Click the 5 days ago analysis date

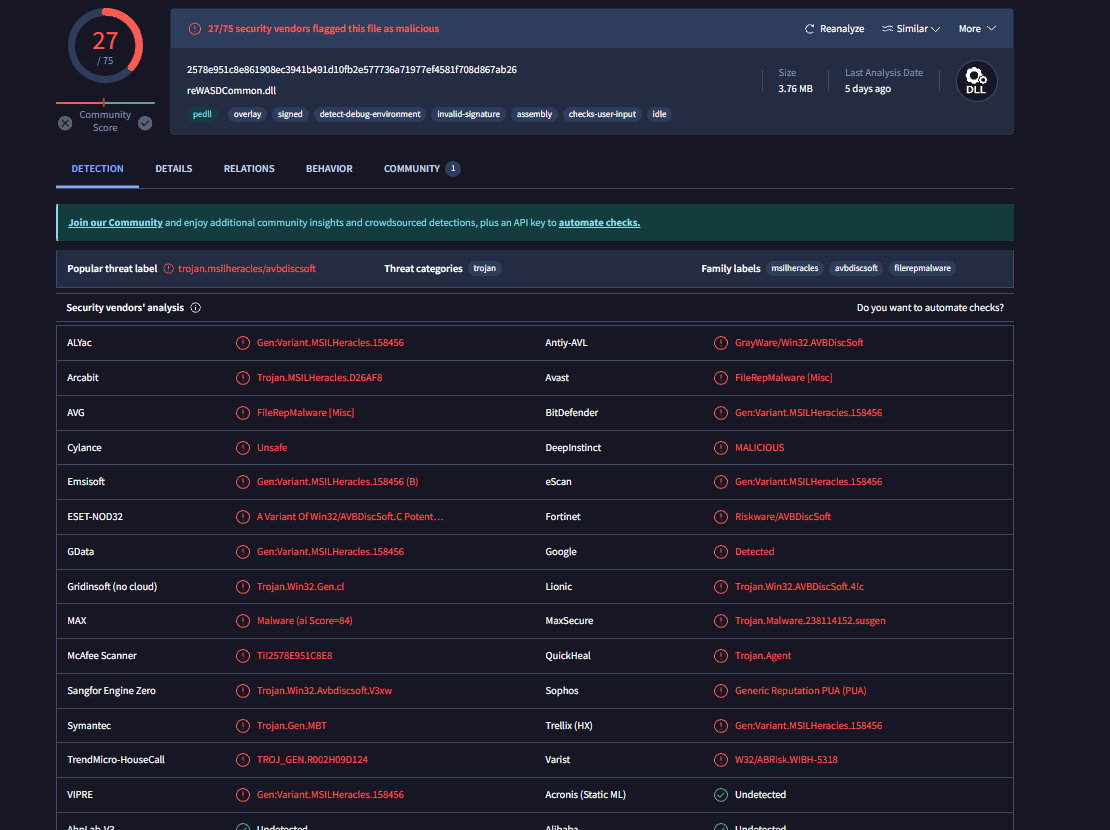coord(867,89)
